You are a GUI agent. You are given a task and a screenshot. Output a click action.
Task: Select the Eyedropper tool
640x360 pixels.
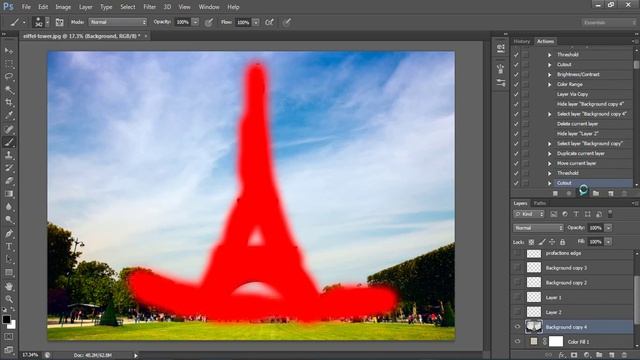(x=9, y=116)
